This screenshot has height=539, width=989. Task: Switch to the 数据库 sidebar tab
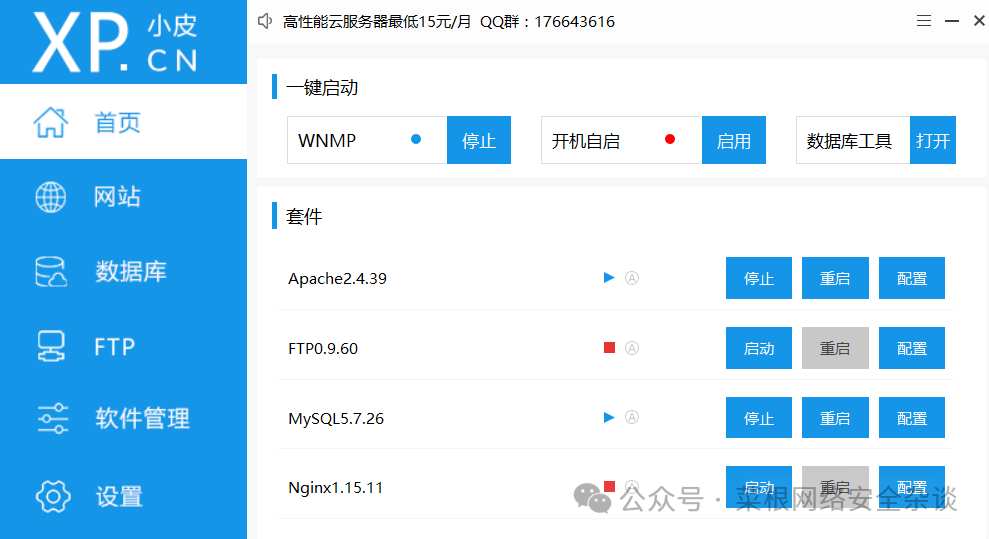(123, 272)
